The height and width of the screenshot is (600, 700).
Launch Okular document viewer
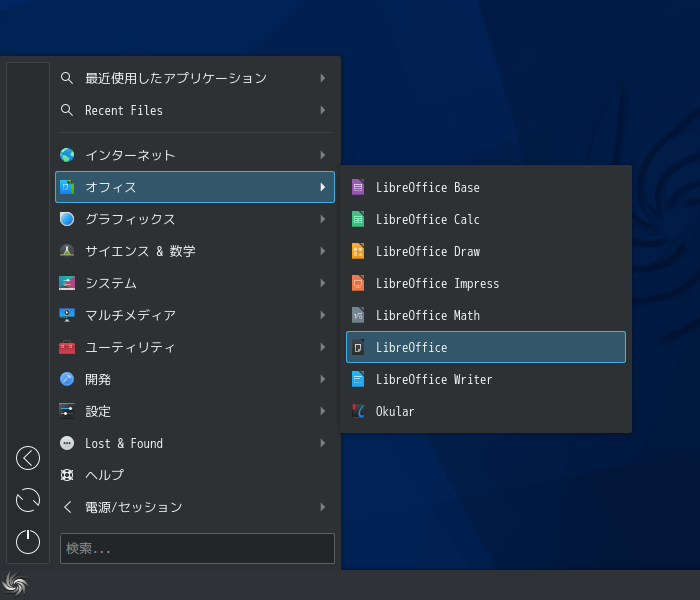tap(486, 411)
